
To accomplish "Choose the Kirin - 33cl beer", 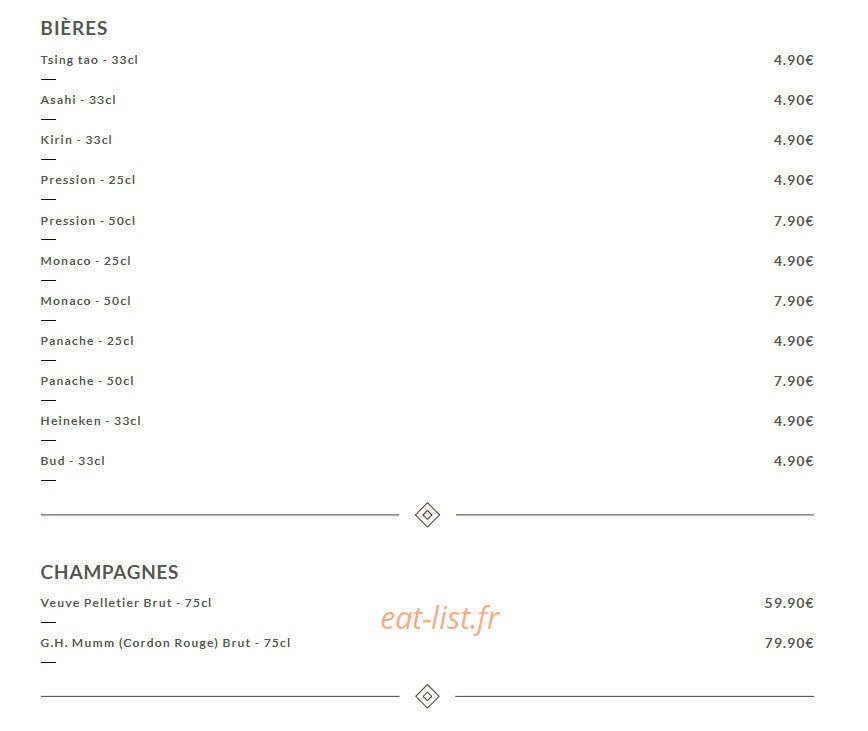I will tap(76, 140).
